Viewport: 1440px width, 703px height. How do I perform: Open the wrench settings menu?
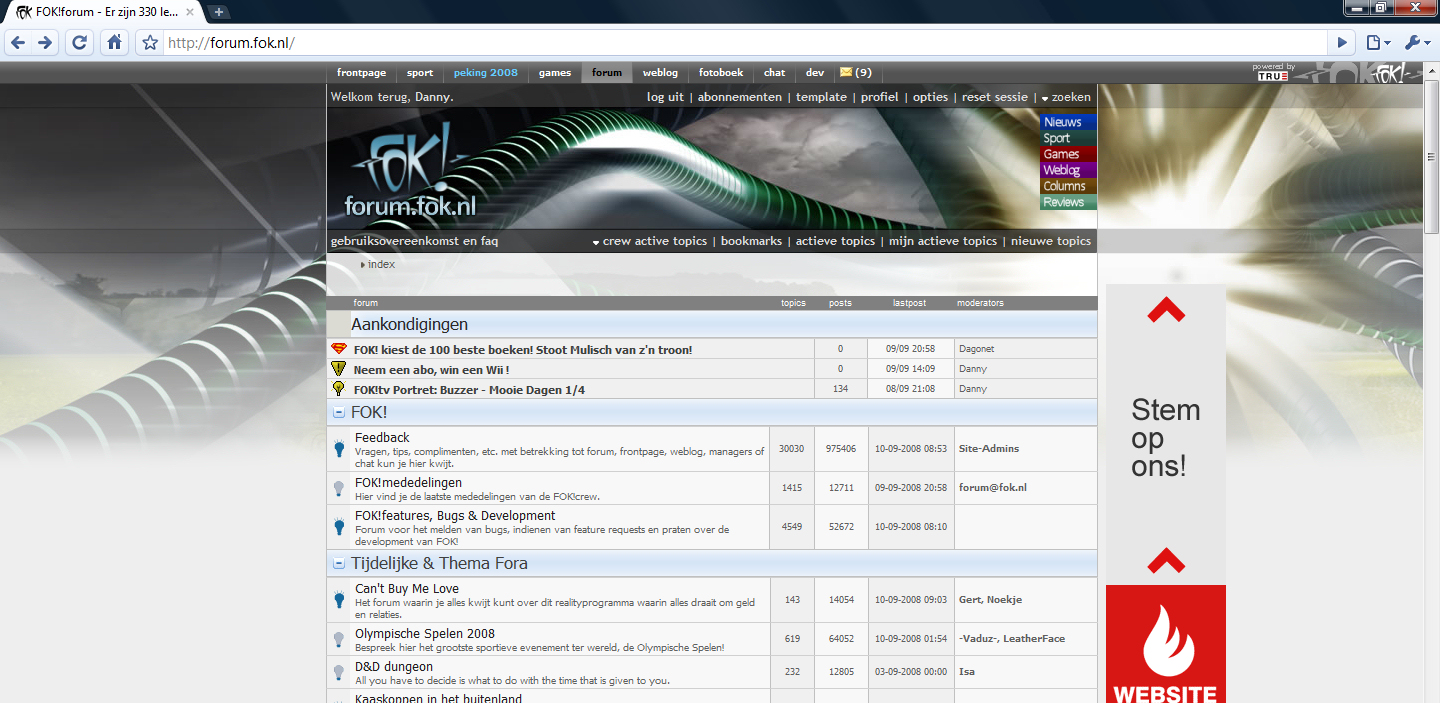coord(1418,43)
